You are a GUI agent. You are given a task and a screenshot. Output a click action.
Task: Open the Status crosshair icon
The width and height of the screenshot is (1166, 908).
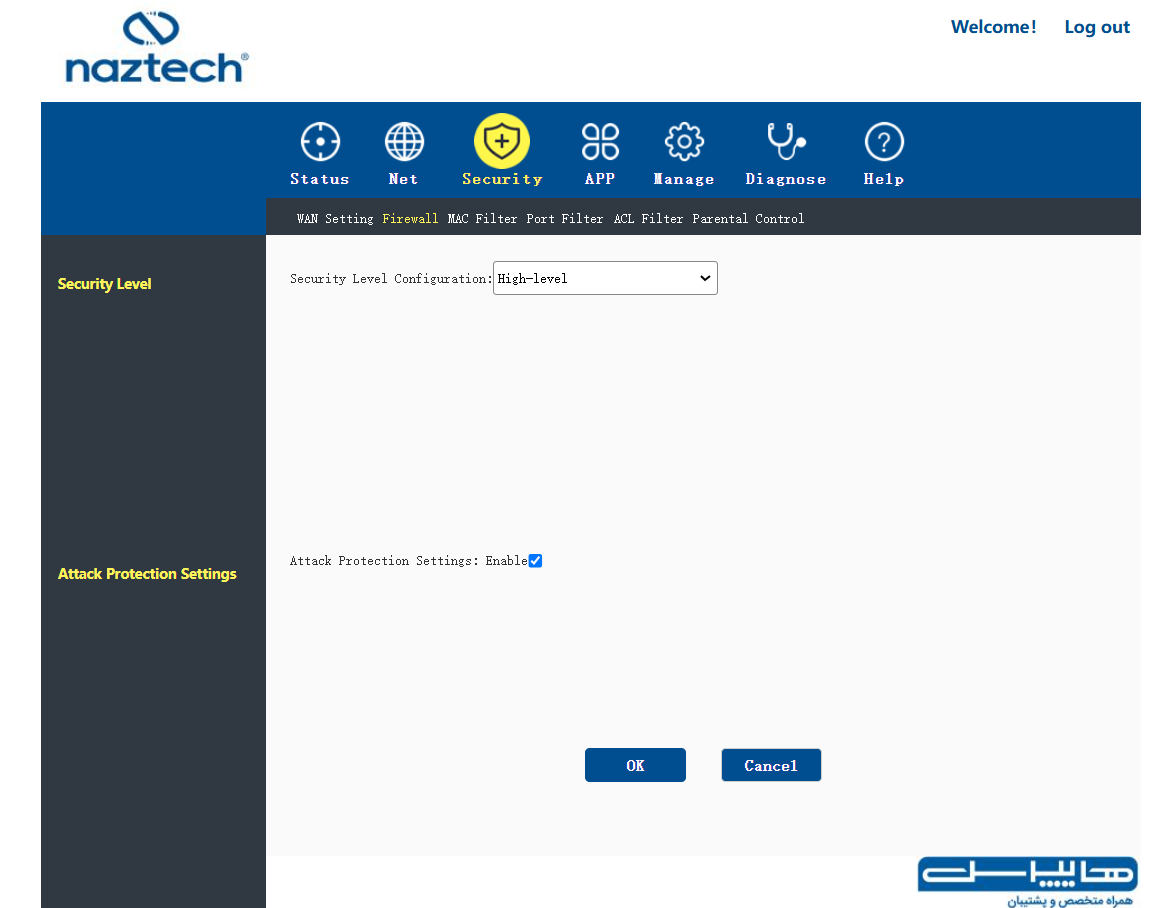(320, 141)
